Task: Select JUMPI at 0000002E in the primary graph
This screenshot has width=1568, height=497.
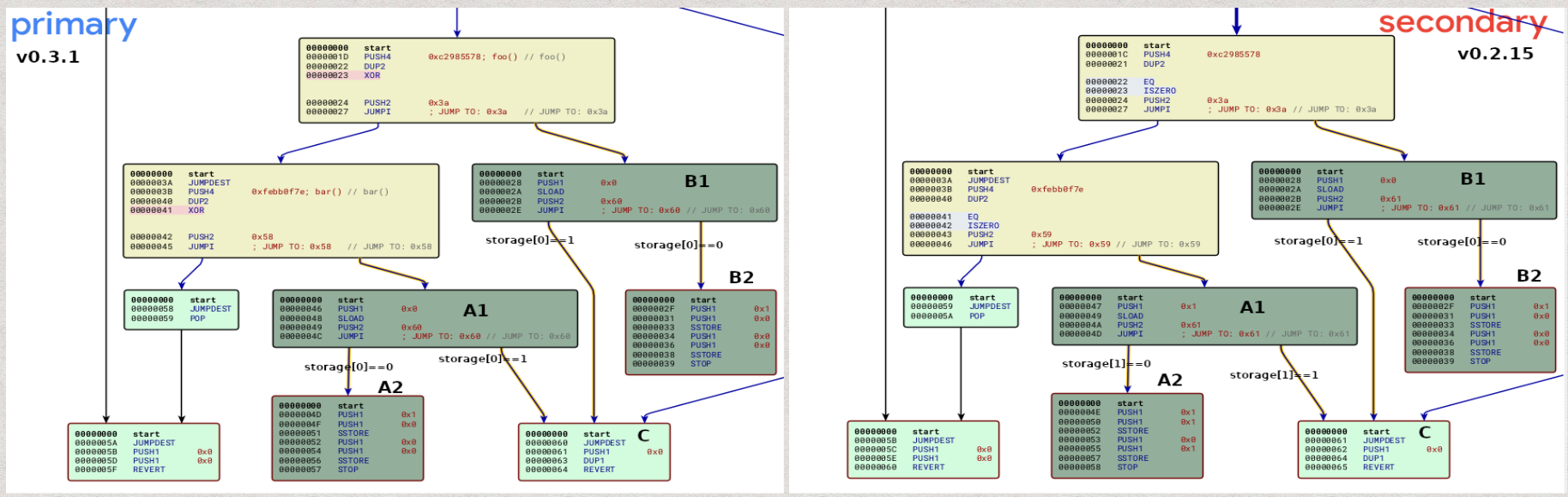Action: [x=624, y=210]
